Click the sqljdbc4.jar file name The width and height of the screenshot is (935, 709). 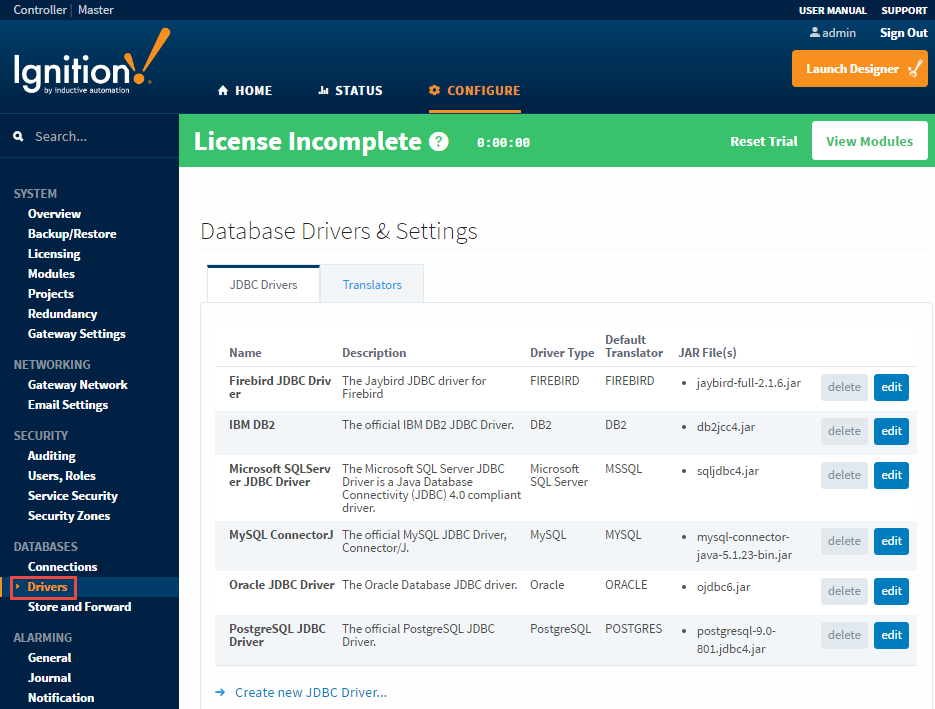click(727, 471)
